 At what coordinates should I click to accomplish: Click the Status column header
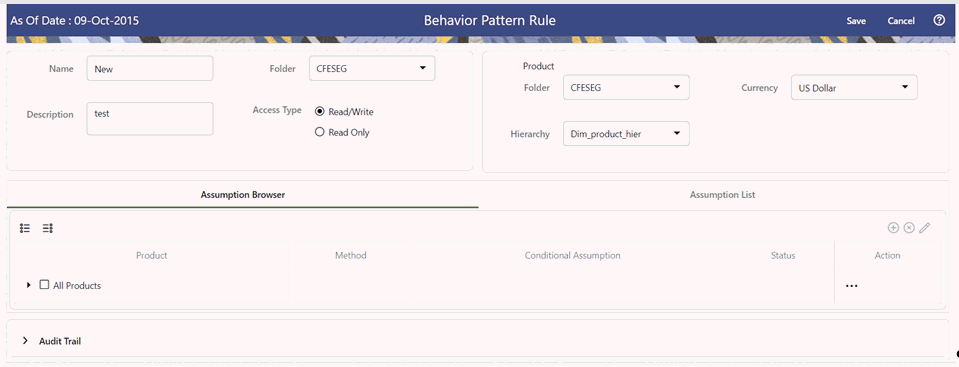tap(783, 255)
